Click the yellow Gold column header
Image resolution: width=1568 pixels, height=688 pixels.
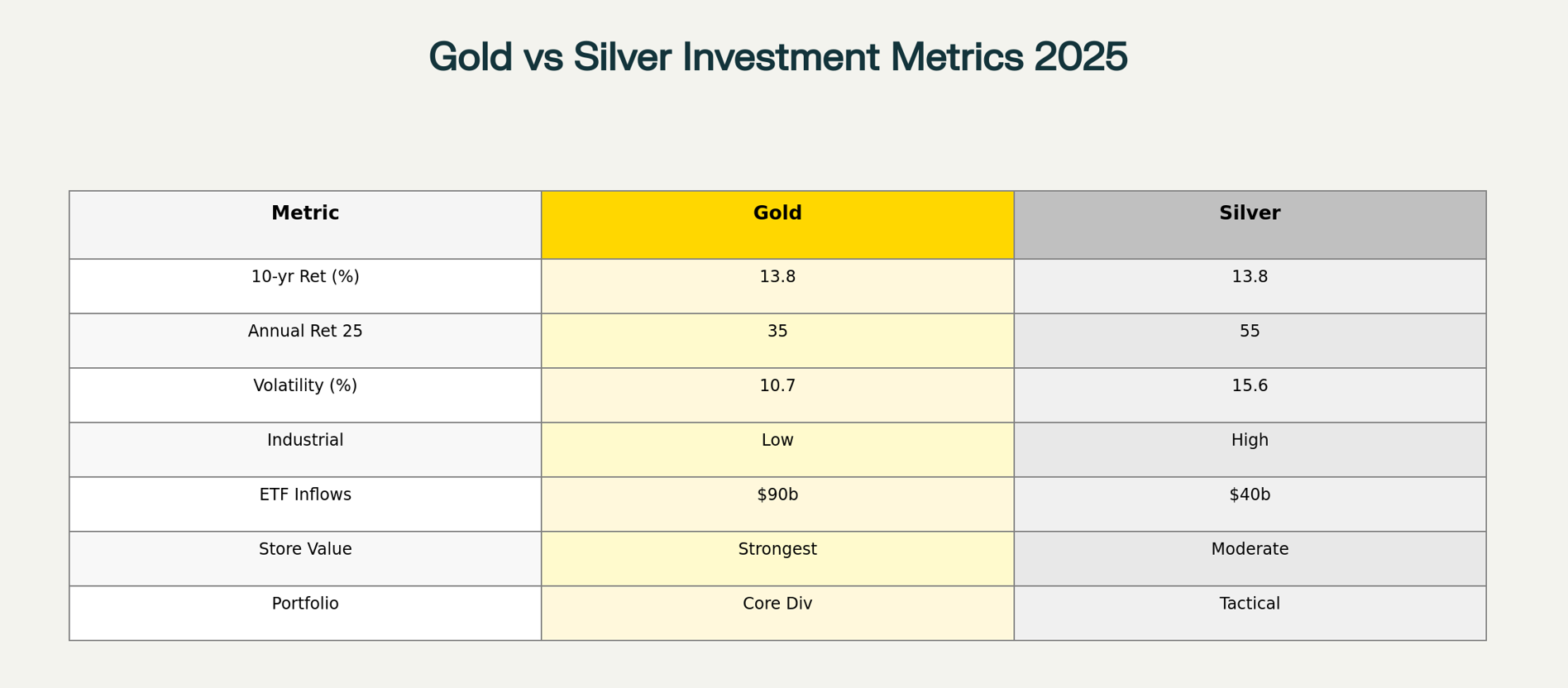(777, 214)
